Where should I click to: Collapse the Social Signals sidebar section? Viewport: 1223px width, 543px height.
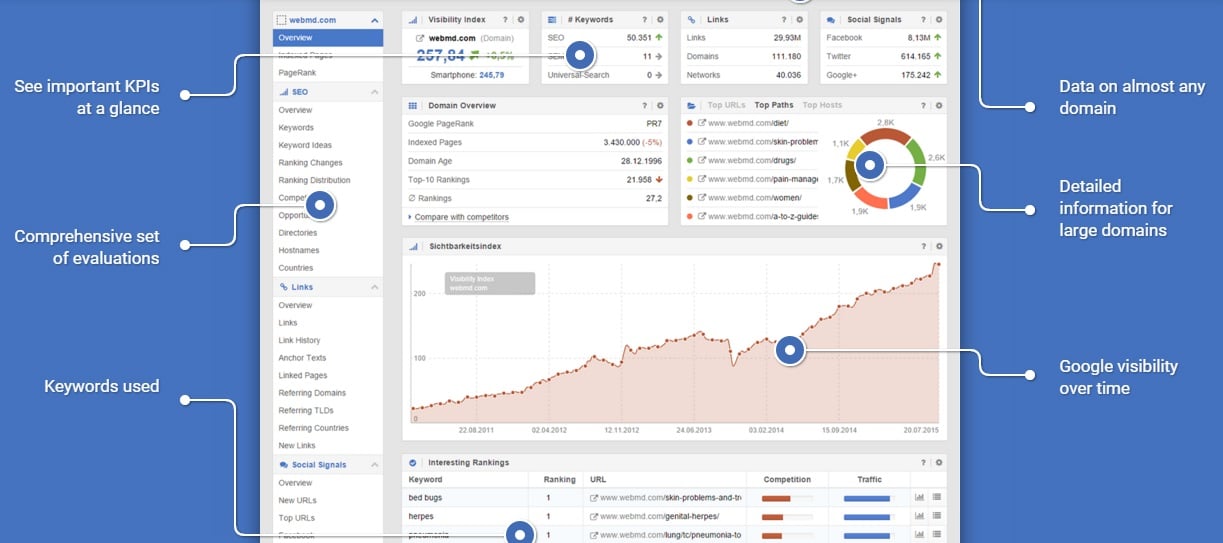pyautogui.click(x=375, y=465)
